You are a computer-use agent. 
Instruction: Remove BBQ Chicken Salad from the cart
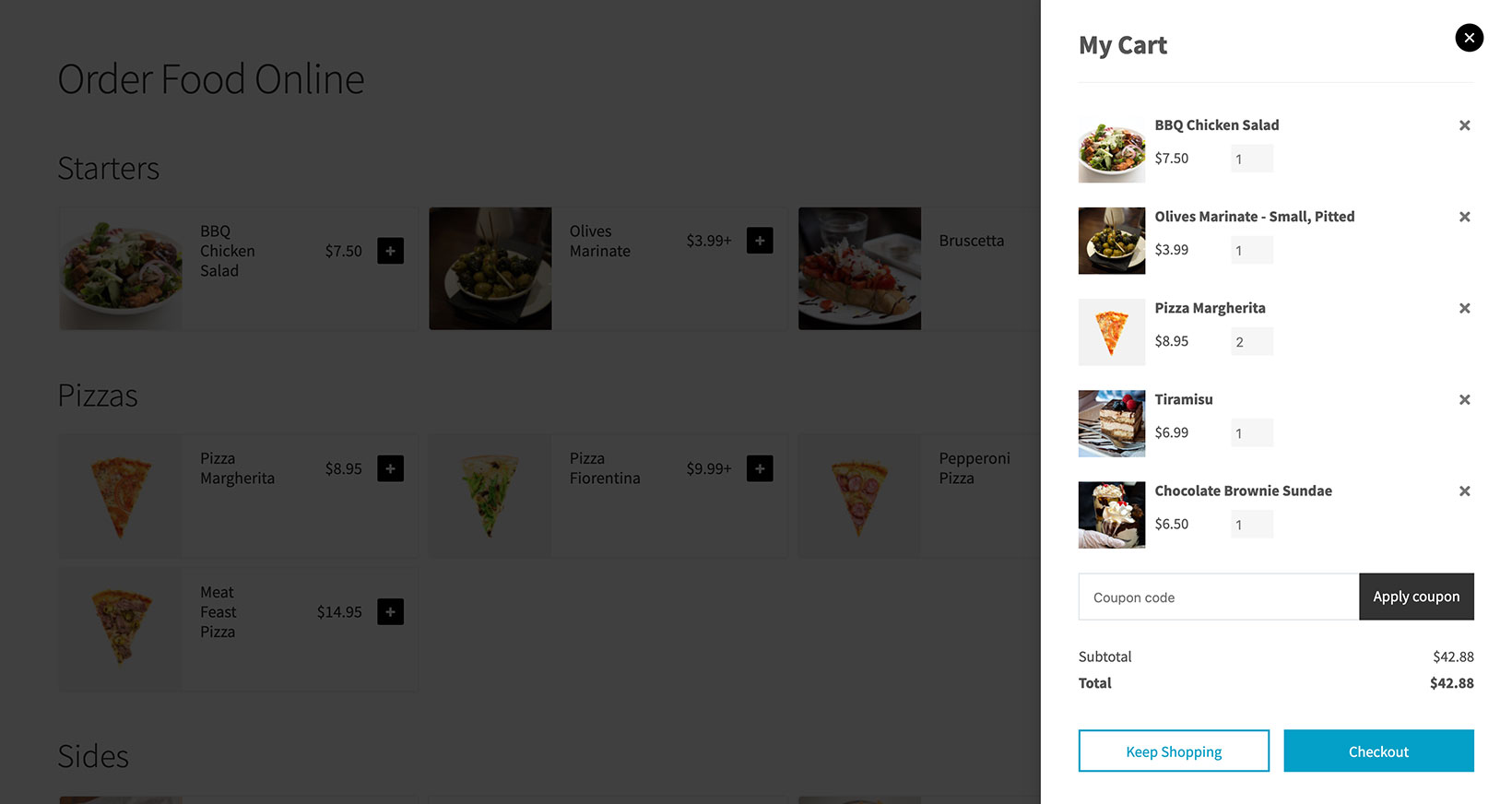click(1464, 125)
